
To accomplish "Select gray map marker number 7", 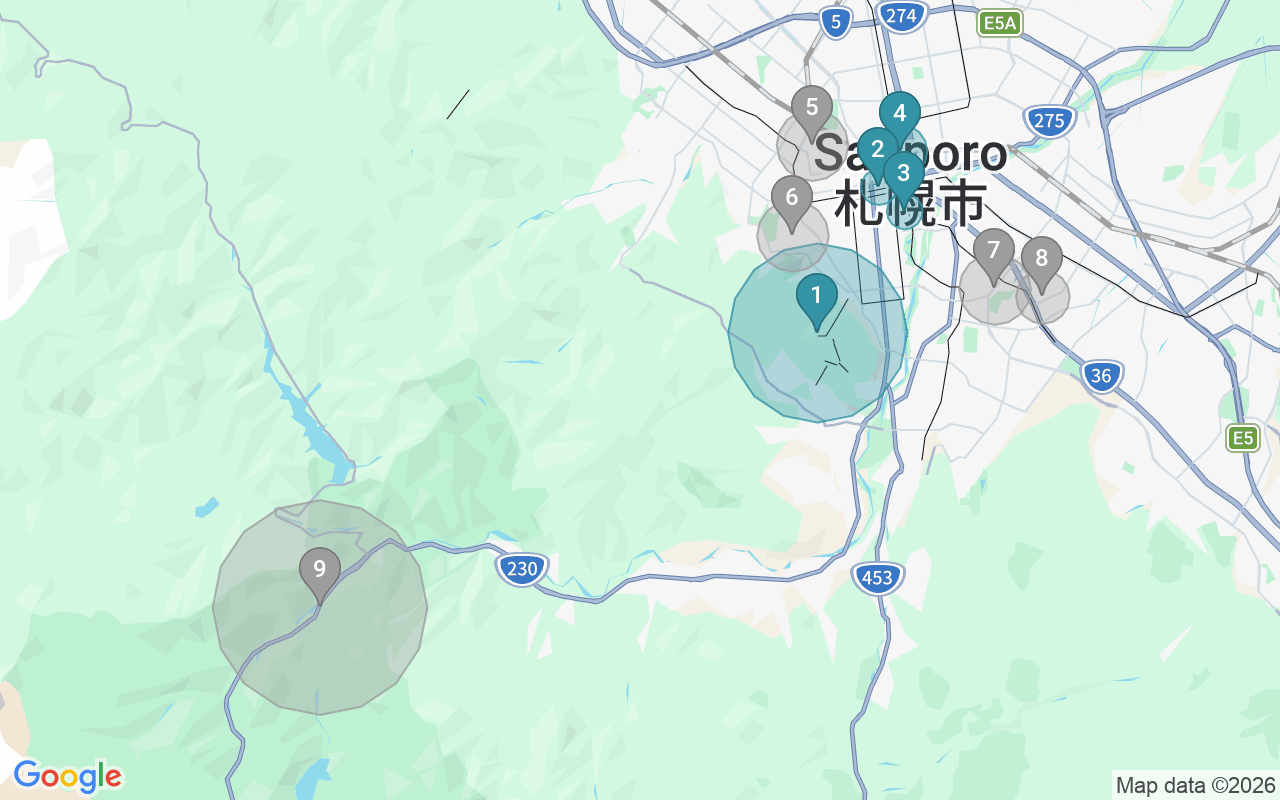I will pyautogui.click(x=994, y=256).
